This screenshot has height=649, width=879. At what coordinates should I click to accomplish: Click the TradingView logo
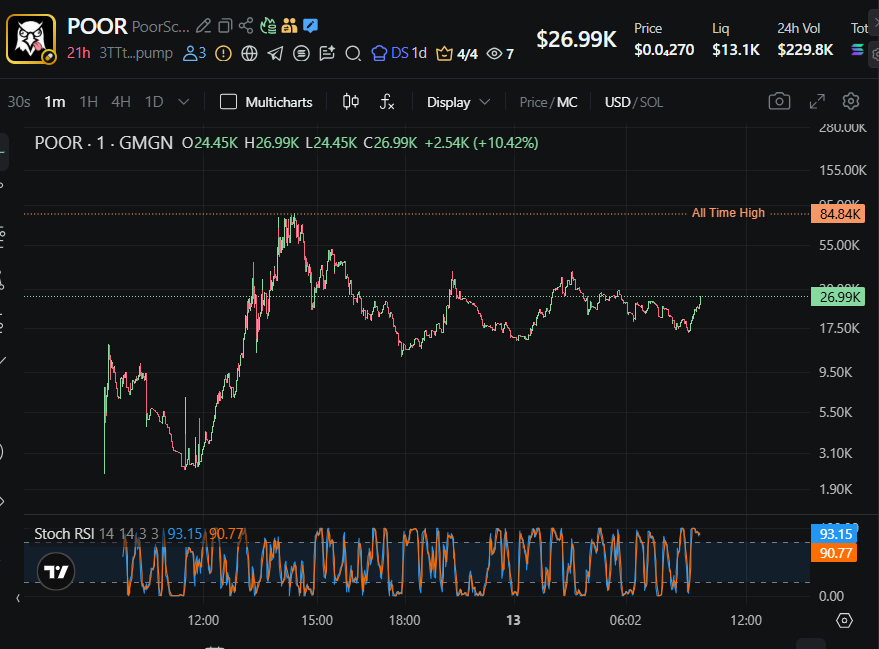point(55,571)
